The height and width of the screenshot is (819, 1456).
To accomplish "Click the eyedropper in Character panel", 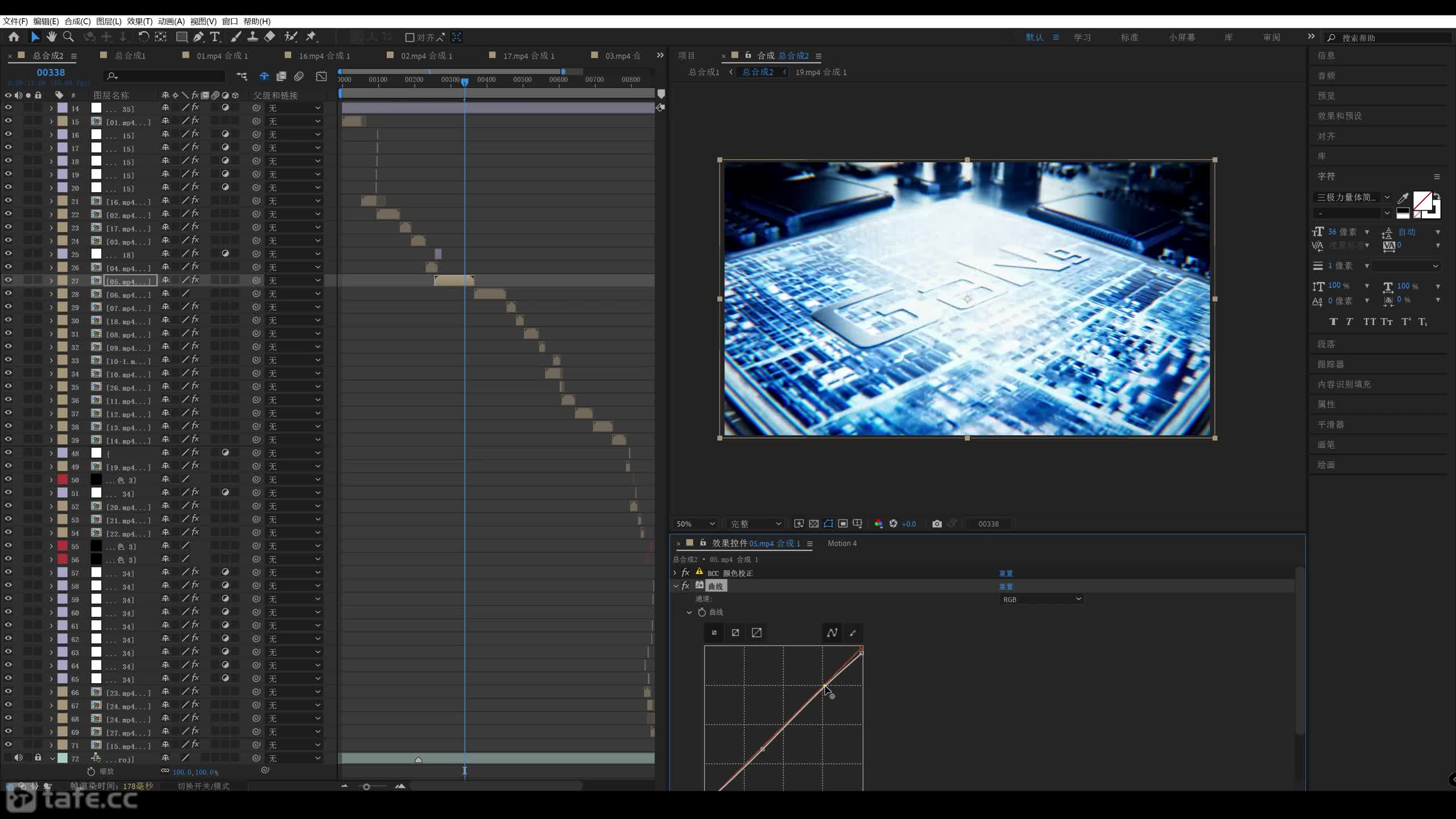I will coord(1403,198).
